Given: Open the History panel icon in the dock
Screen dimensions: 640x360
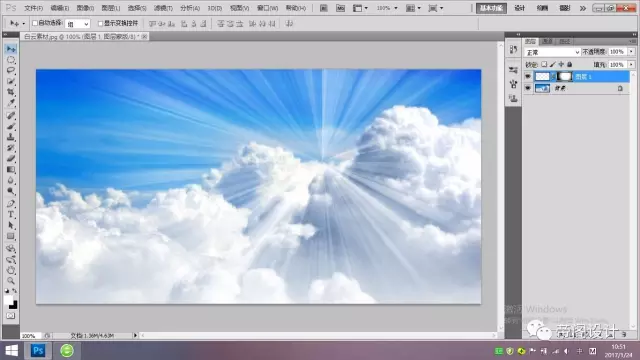Looking at the screenshot, I should point(513,49).
